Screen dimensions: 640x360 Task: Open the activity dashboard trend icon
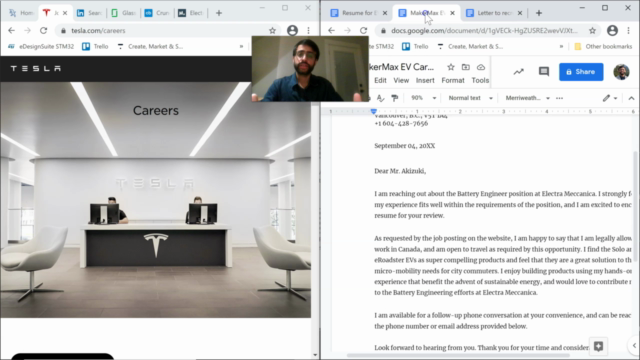tap(518, 72)
